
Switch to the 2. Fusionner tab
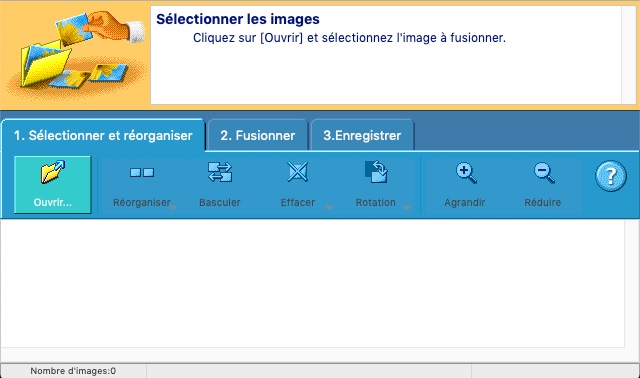tap(258, 135)
